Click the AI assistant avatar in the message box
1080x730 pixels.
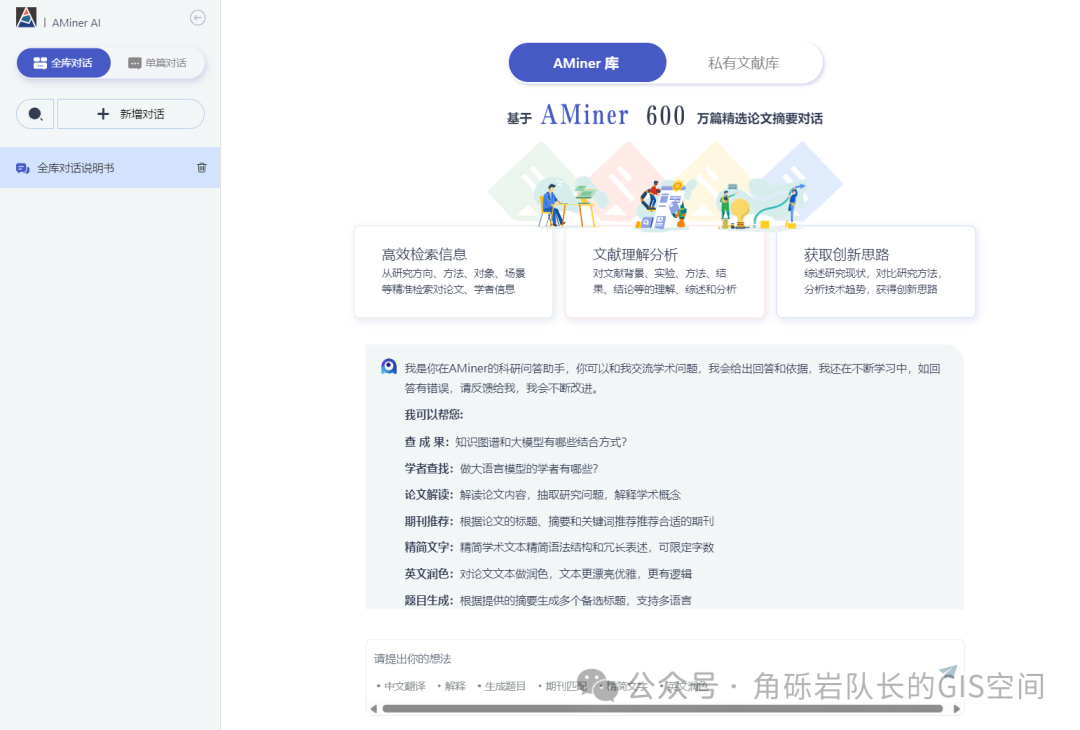(x=389, y=366)
